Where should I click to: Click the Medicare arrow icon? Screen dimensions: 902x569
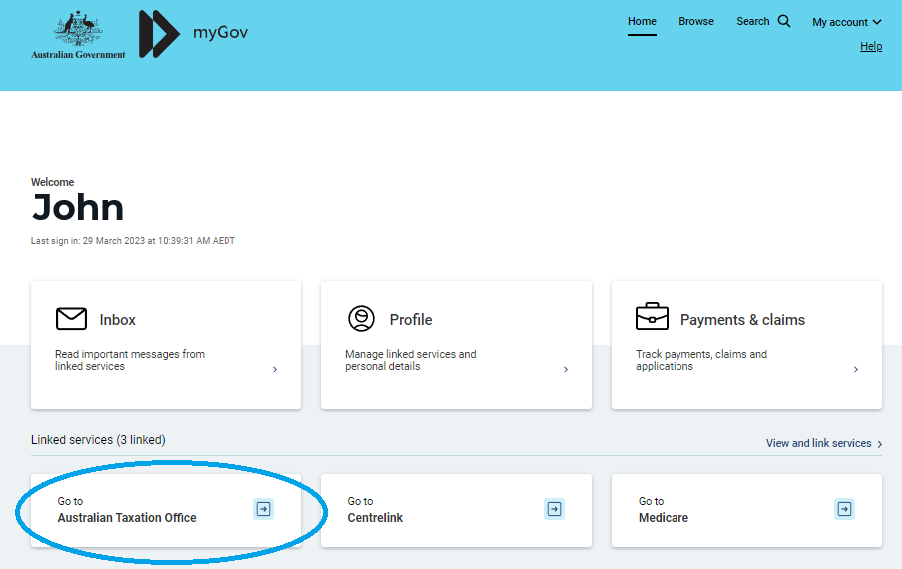844,509
